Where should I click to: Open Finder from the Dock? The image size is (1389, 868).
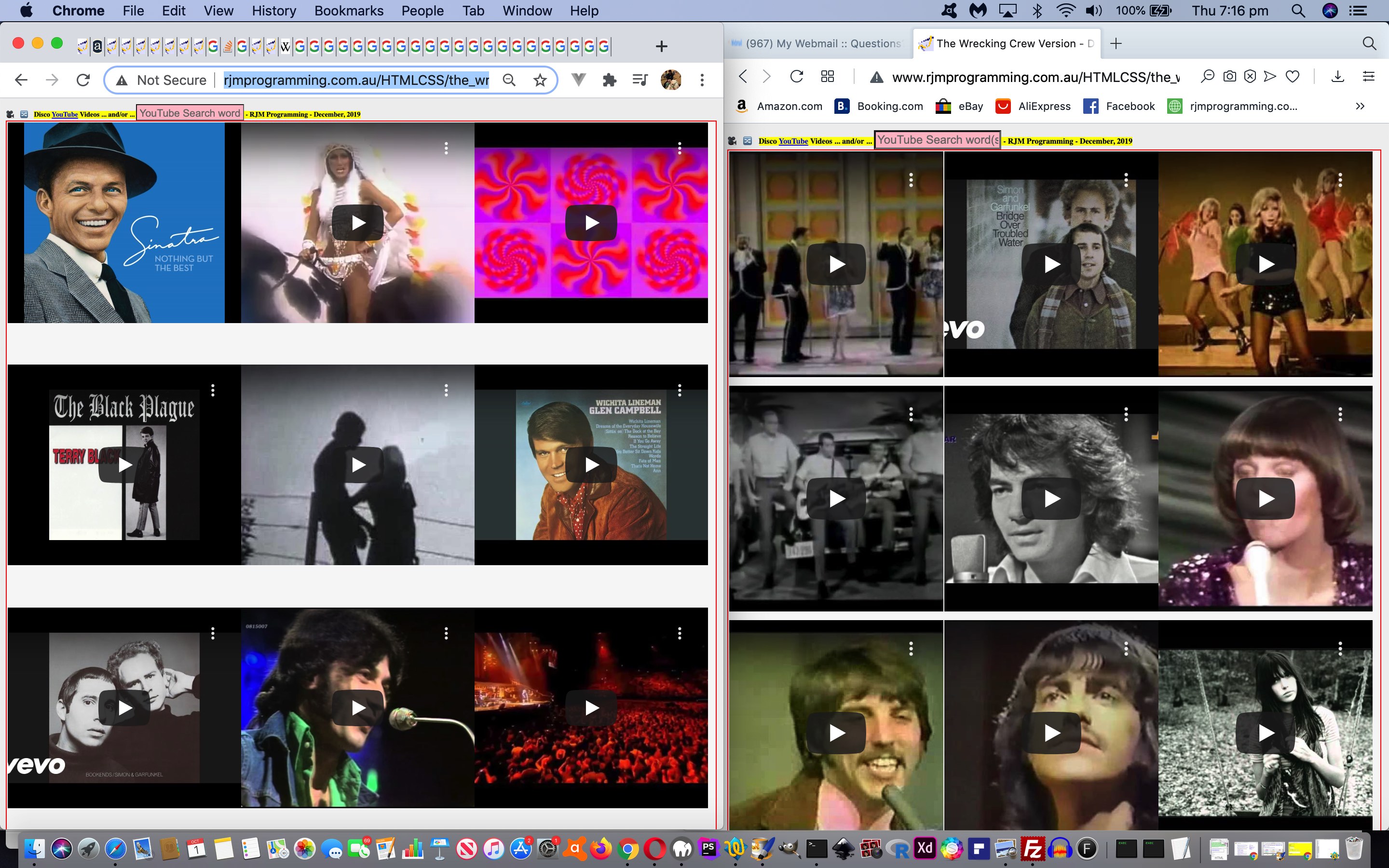pyautogui.click(x=34, y=848)
